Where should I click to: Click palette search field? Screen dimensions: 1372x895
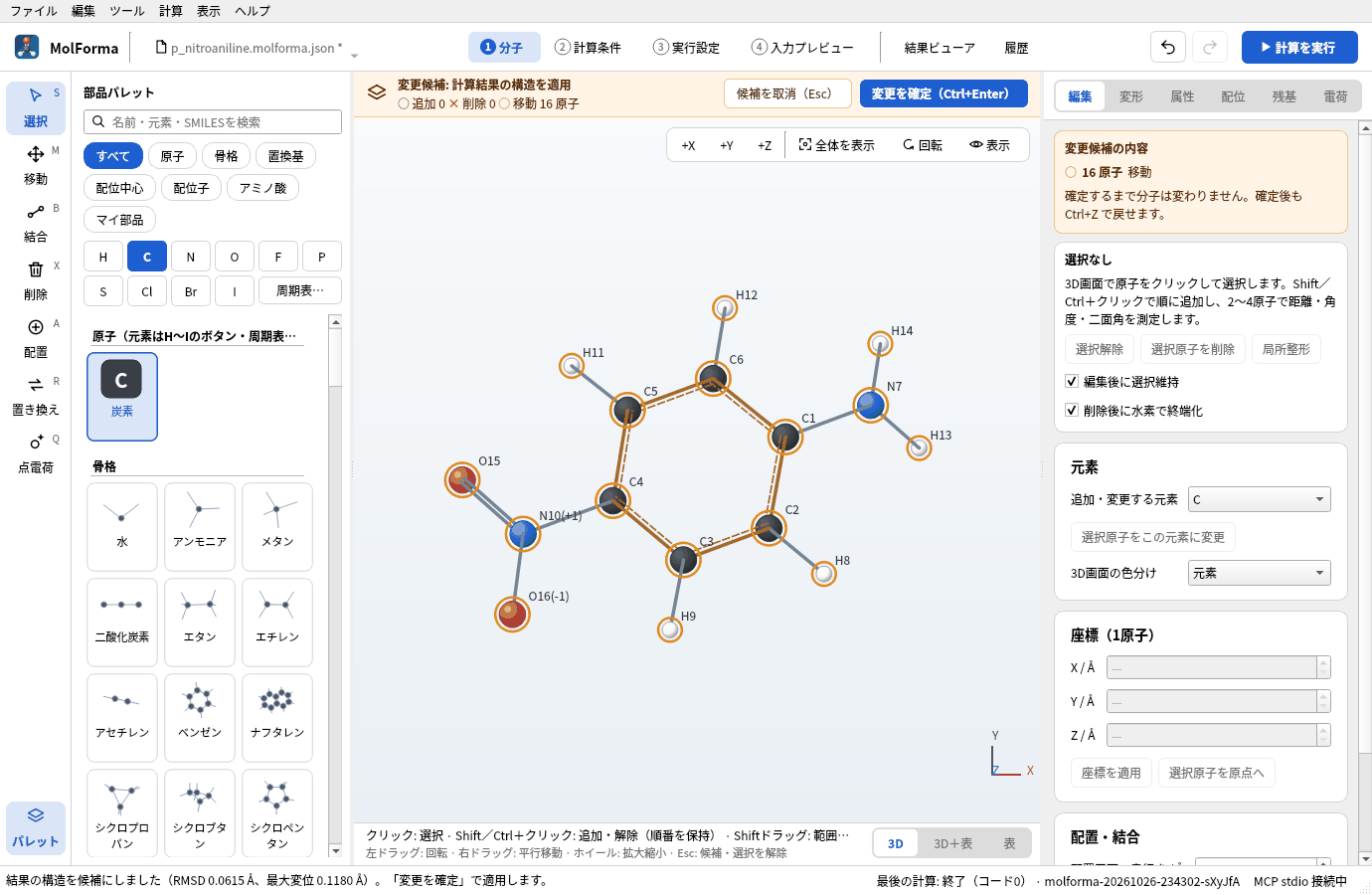213,121
